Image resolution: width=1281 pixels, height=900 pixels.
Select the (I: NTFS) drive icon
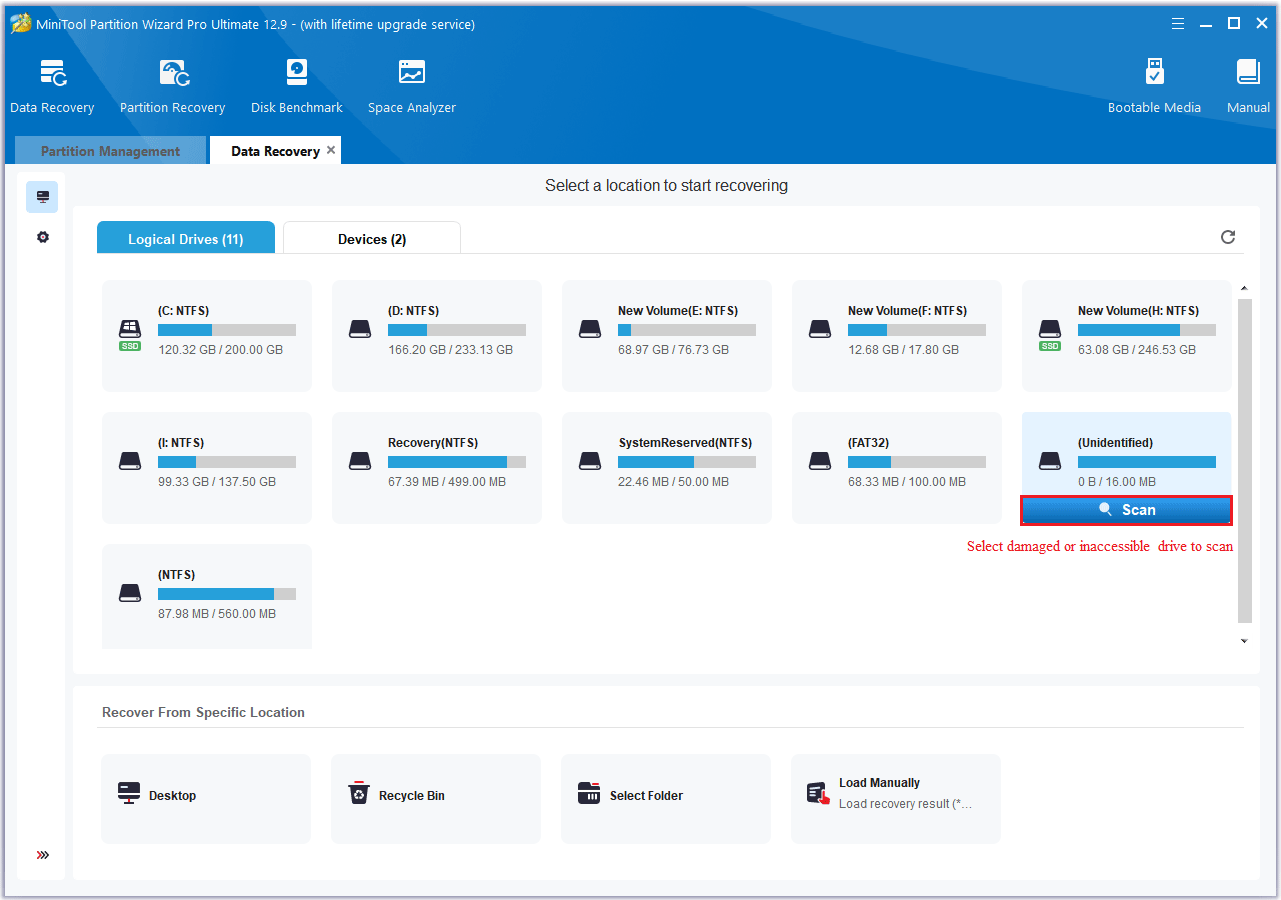point(130,461)
